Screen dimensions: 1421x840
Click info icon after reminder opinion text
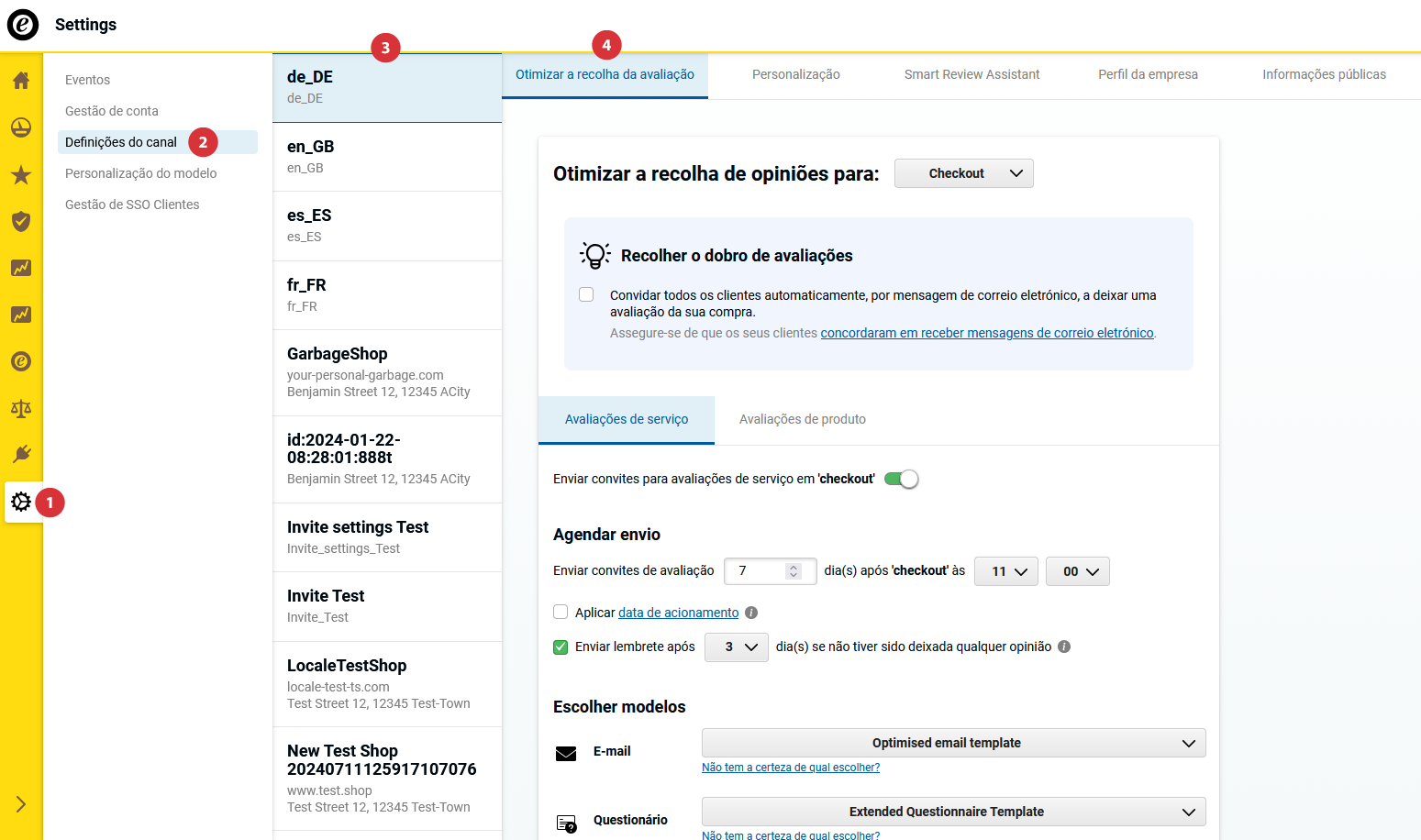pyautogui.click(x=1064, y=647)
